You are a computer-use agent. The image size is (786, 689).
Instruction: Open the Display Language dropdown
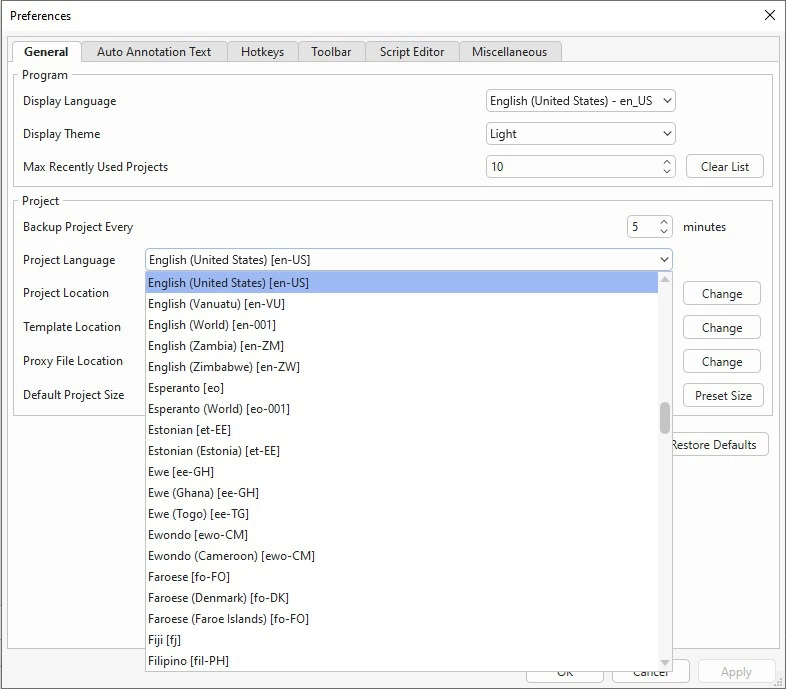point(580,101)
